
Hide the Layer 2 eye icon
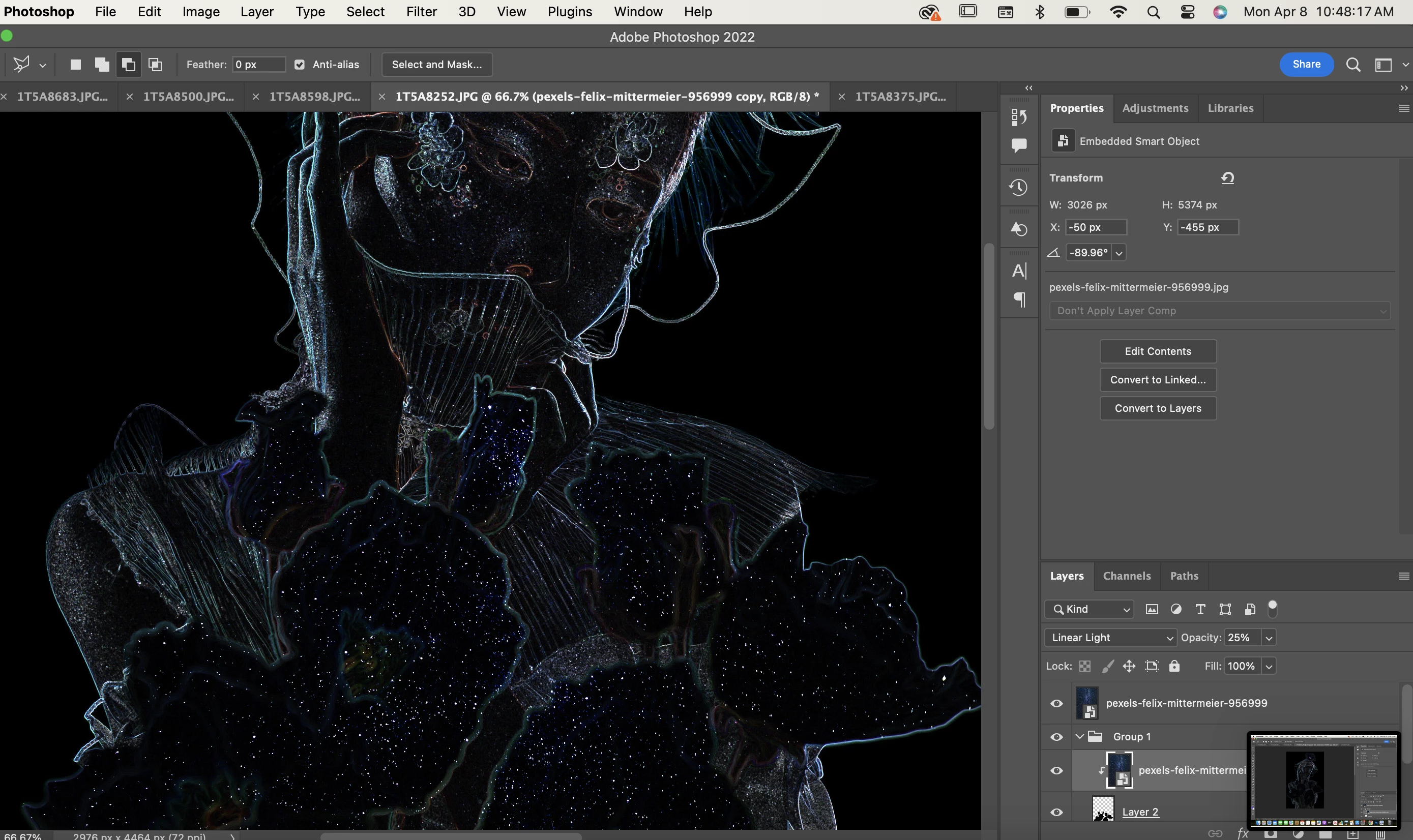1056,812
